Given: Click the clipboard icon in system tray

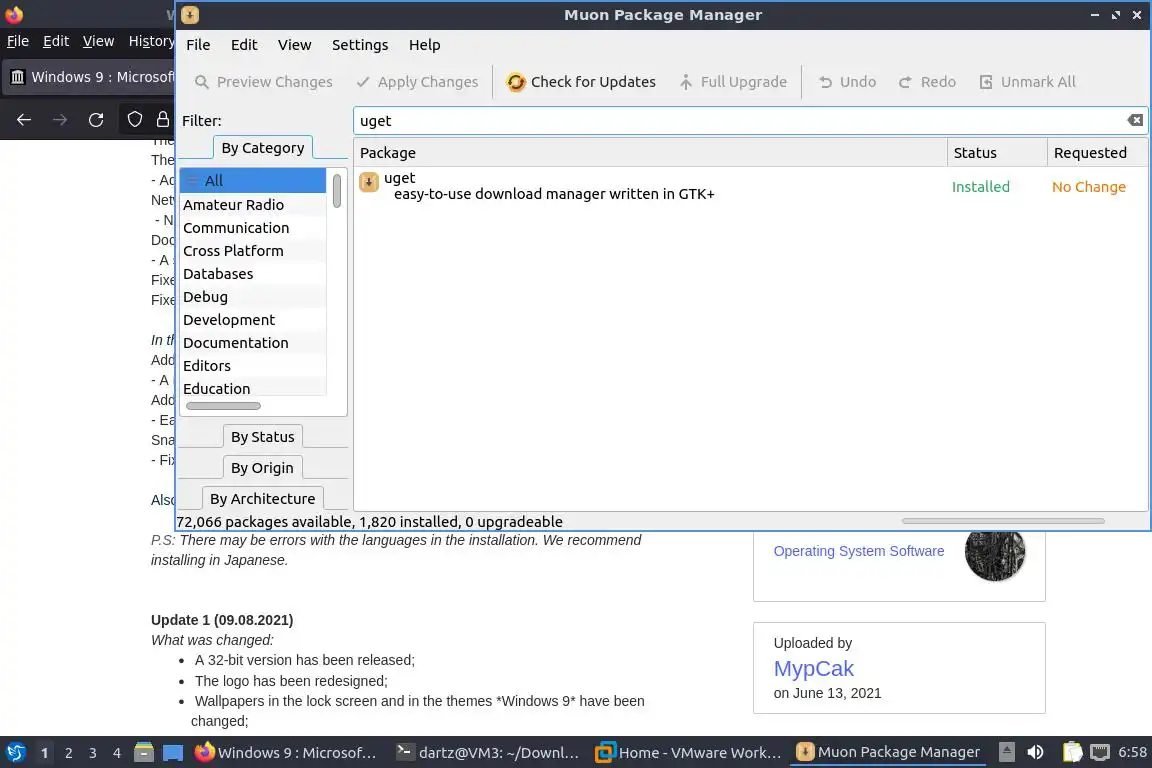Looking at the screenshot, I should coord(1072,752).
